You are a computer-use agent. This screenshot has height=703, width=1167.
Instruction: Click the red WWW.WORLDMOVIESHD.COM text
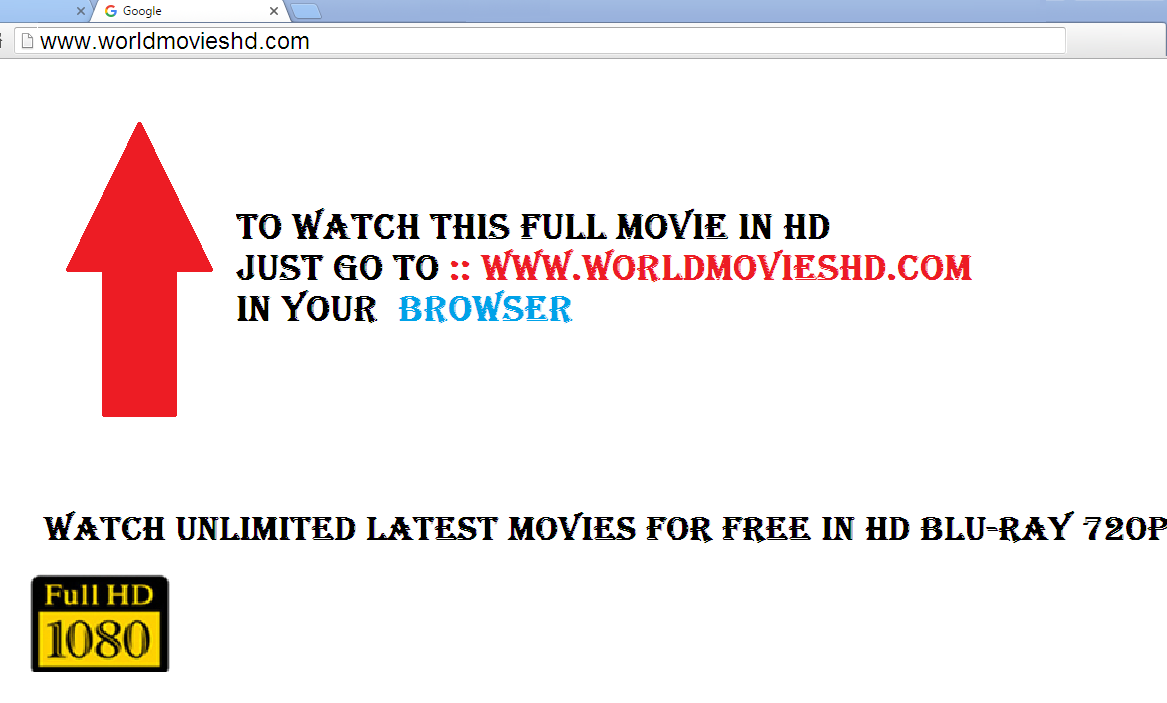coord(726,268)
